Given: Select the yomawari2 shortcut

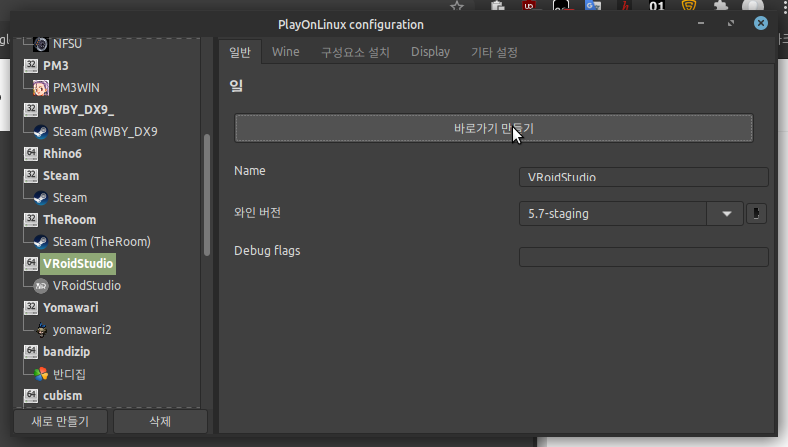Looking at the screenshot, I should coord(82,330).
